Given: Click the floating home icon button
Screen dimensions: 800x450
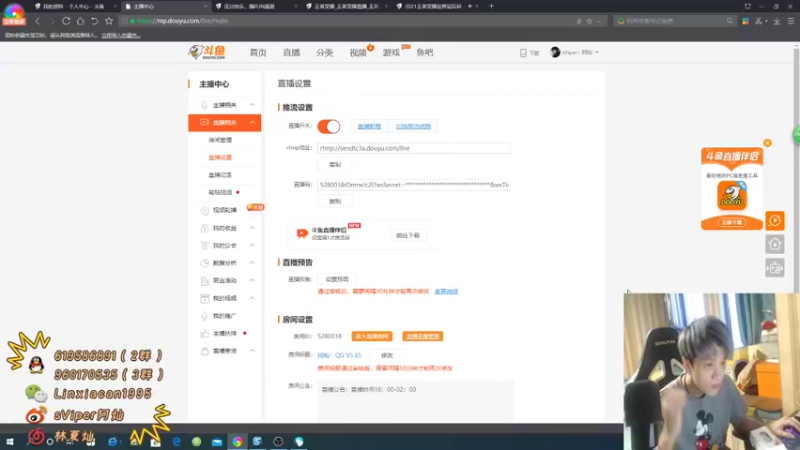Looking at the screenshot, I should click(774, 244).
